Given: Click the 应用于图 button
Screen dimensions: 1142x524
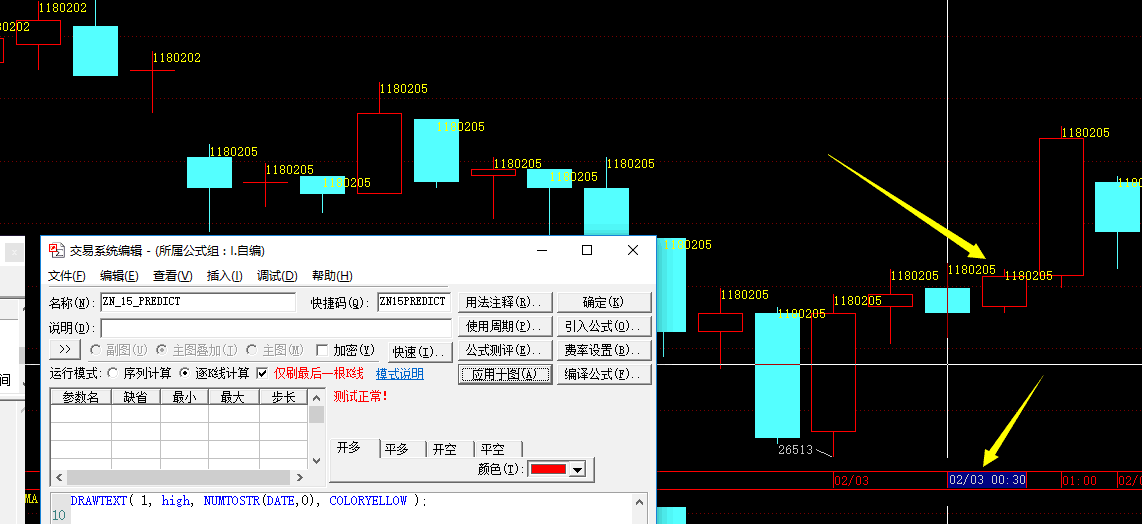Looking at the screenshot, I should pyautogui.click(x=505, y=374).
